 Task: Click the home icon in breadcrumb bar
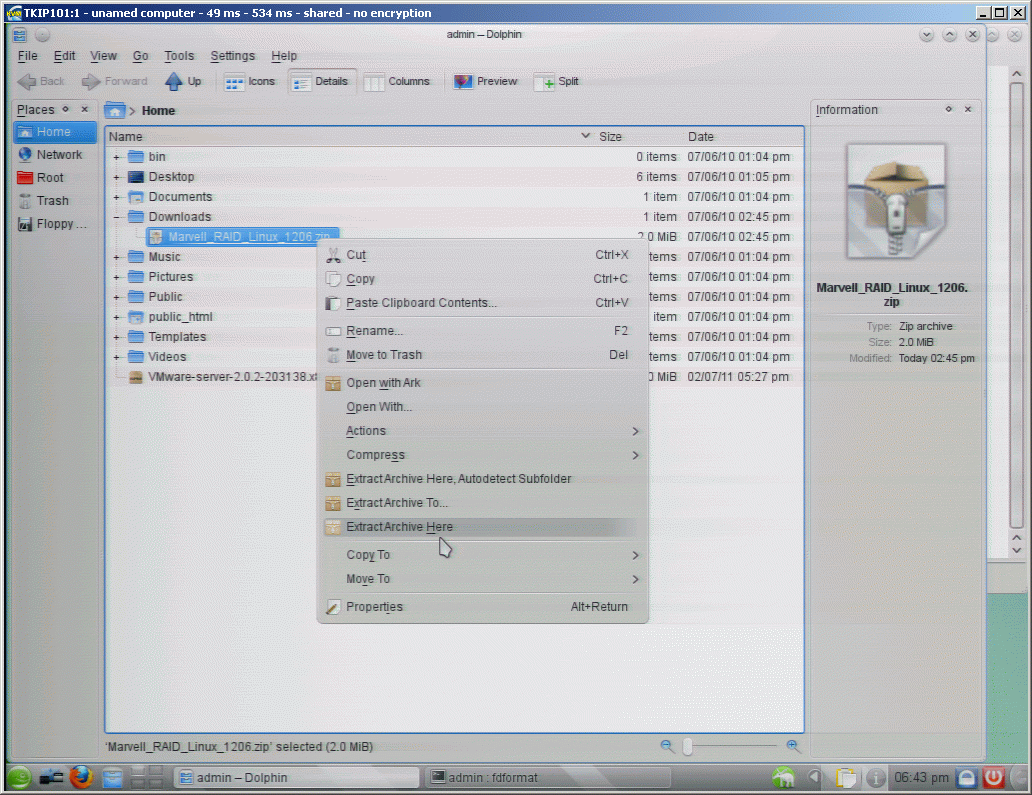pyautogui.click(x=115, y=111)
